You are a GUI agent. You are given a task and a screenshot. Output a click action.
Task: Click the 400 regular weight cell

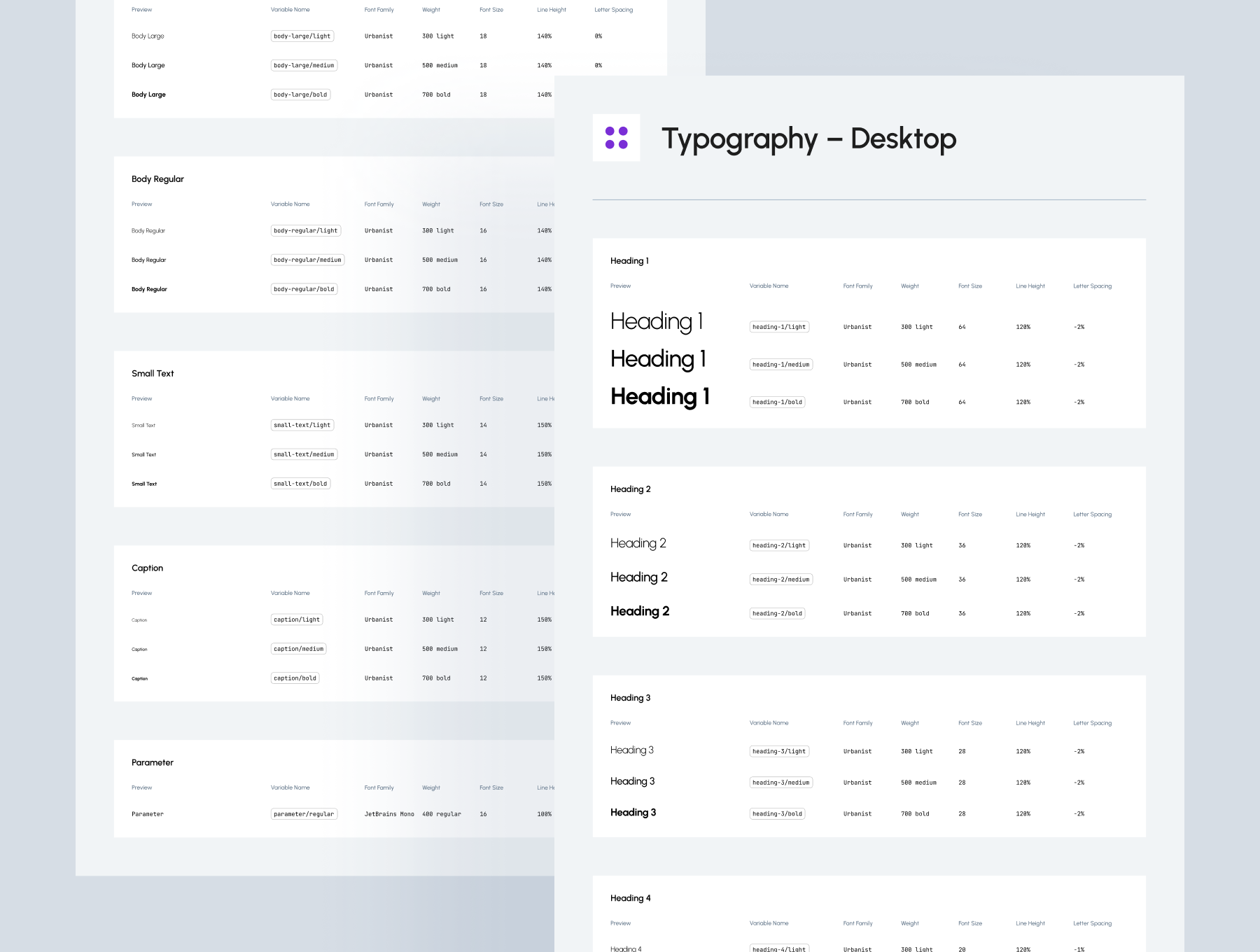(x=442, y=814)
